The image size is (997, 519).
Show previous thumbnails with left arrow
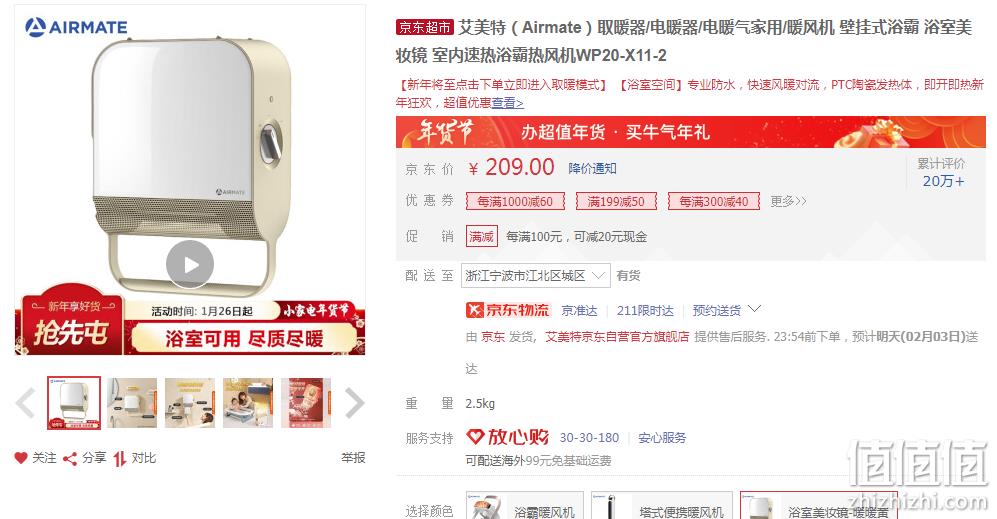point(25,403)
